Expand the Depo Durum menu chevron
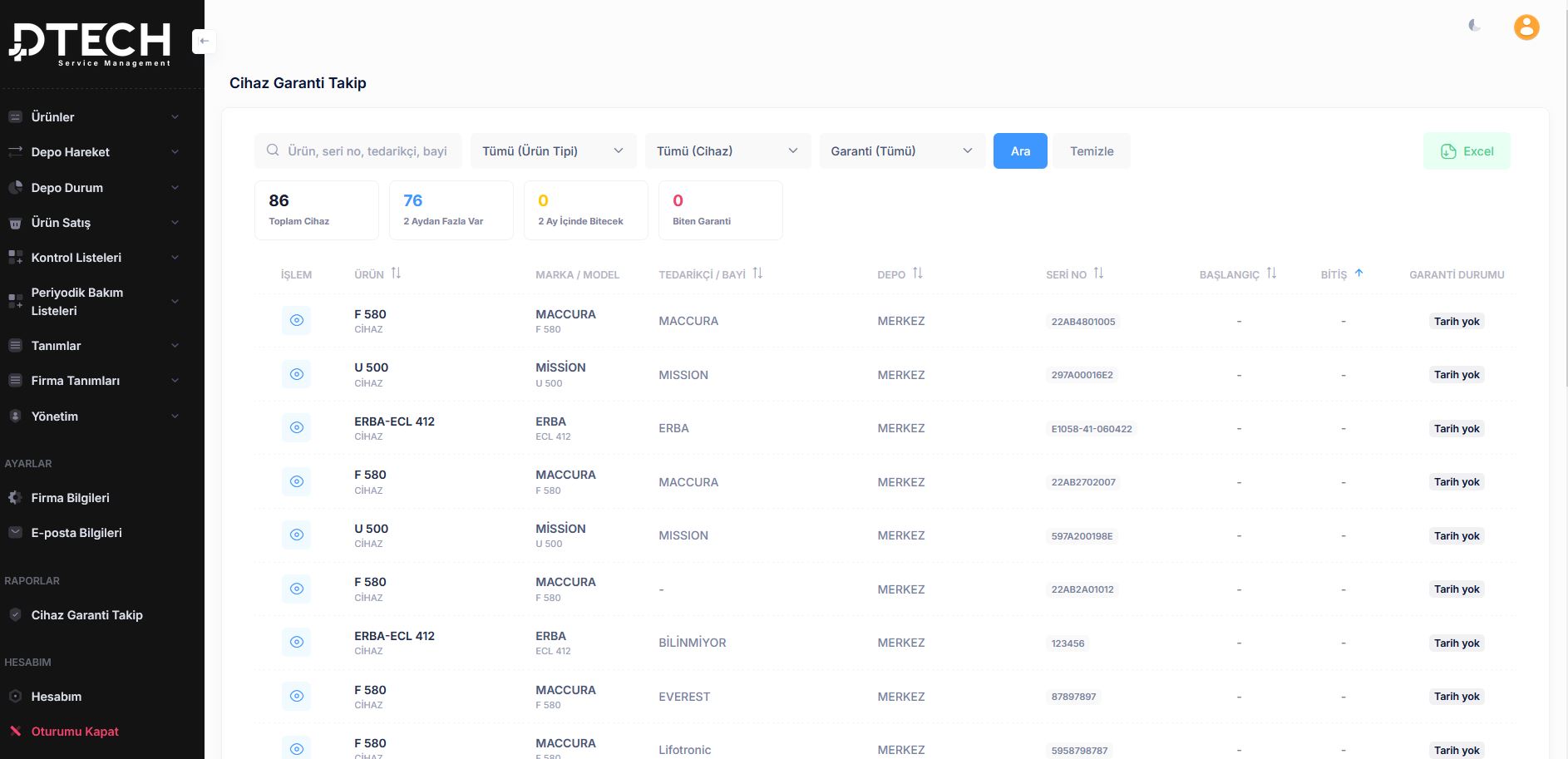This screenshot has height=759, width=1568. 175,188
